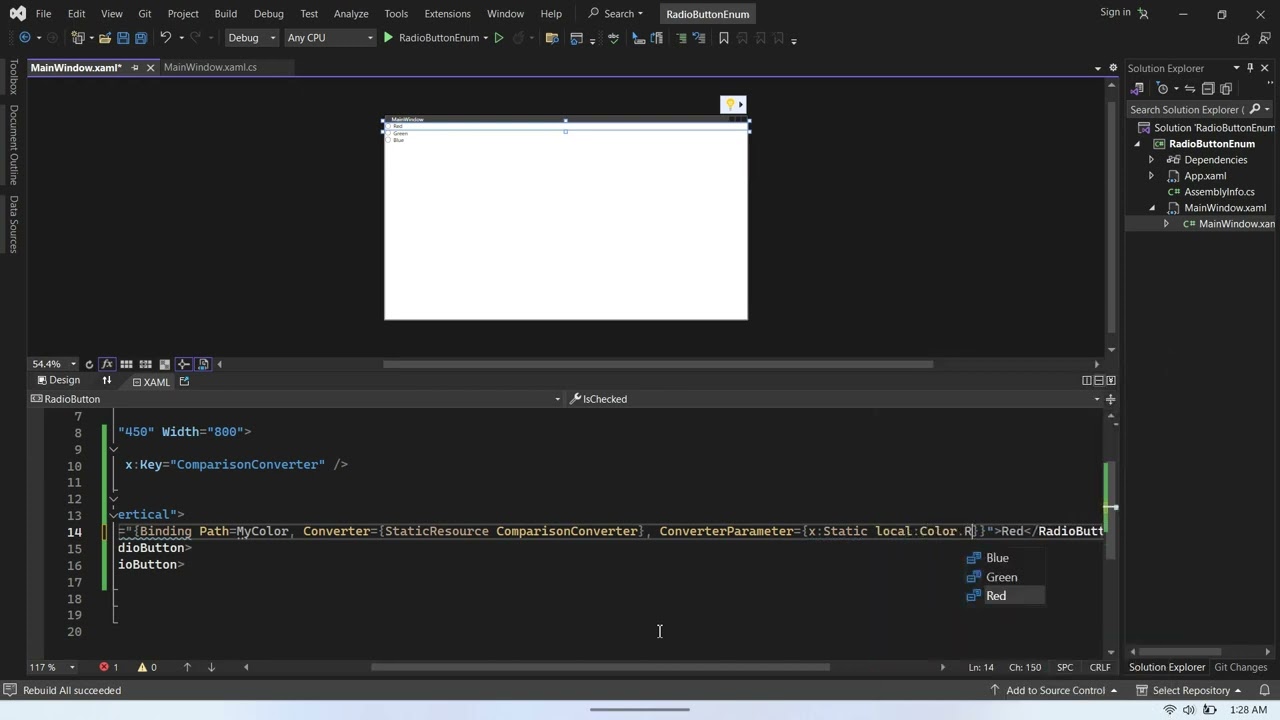1280x720 pixels.
Task: Click Sync with Active Document arrows icon
Action: coord(1190,89)
